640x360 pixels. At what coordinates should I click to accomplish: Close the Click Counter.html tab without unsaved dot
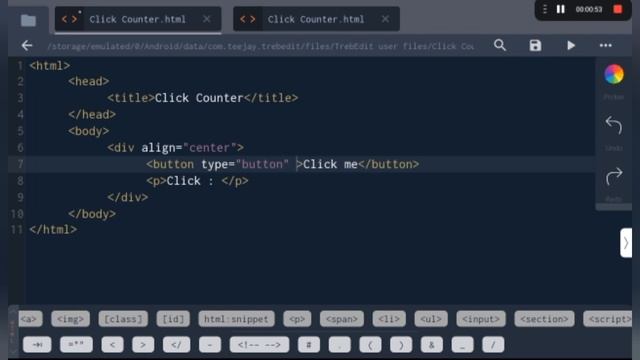(385, 19)
